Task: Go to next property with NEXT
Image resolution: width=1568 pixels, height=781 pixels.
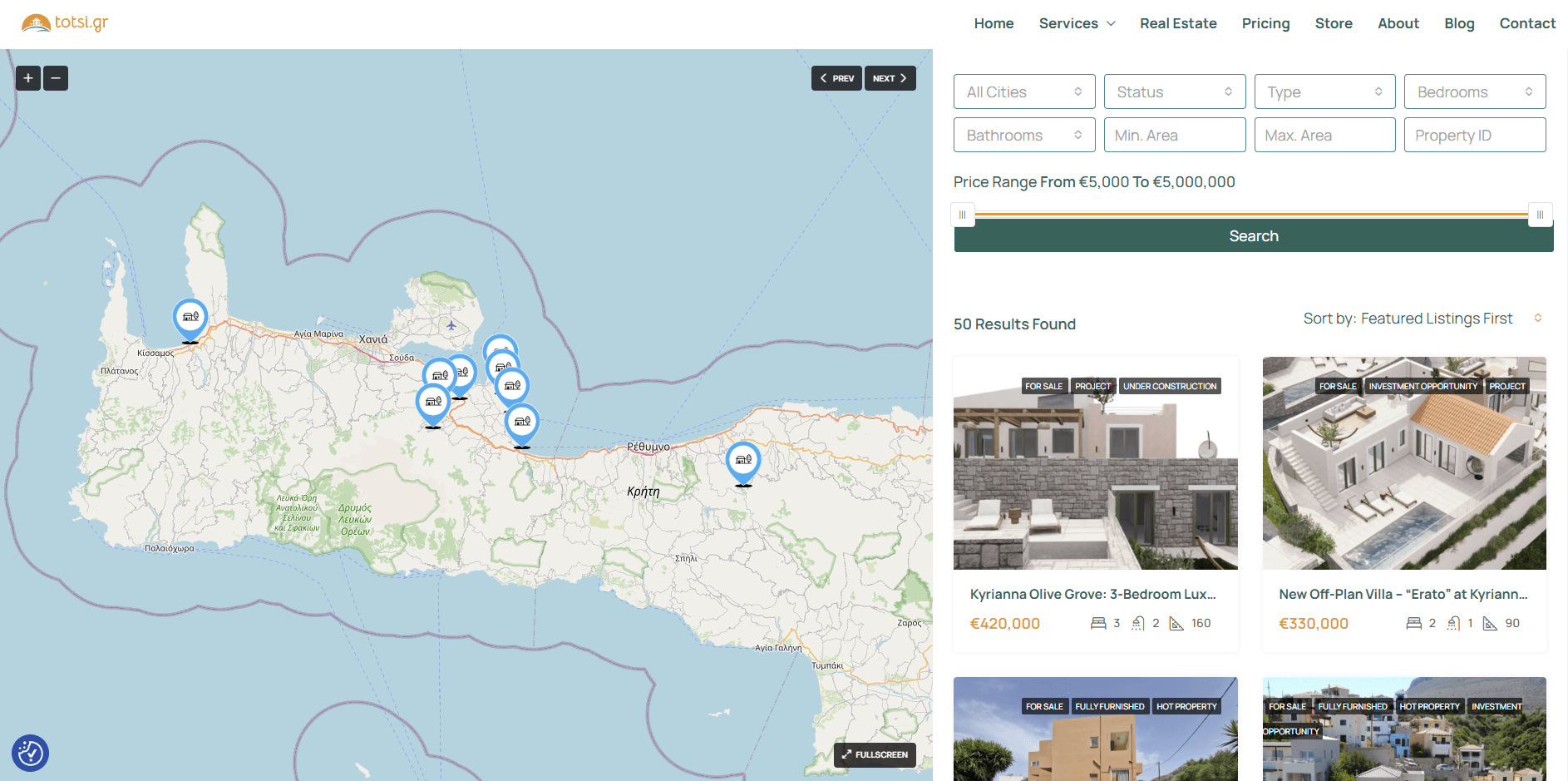Action: (890, 78)
